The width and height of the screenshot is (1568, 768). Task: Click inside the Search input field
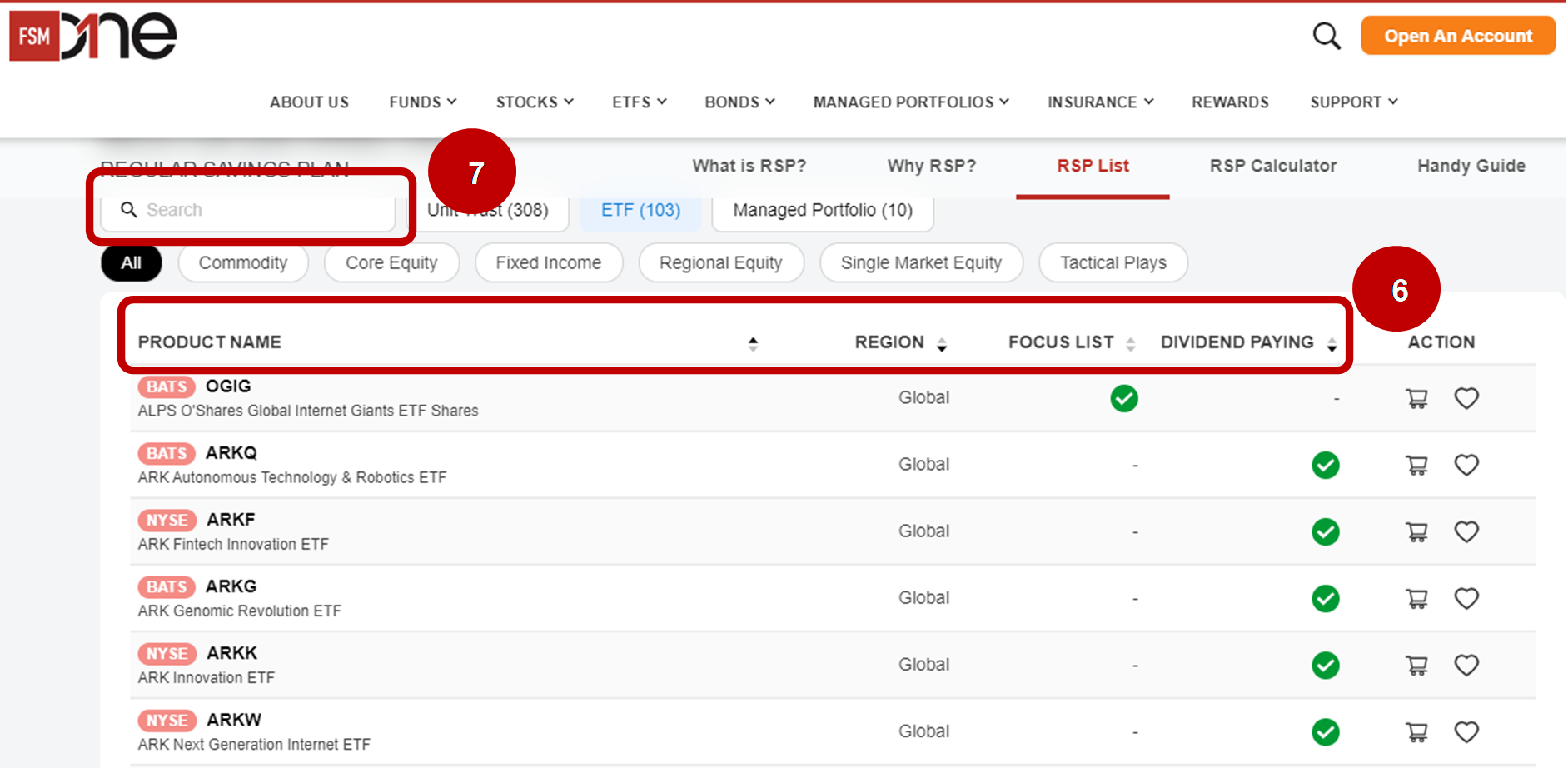[250, 210]
